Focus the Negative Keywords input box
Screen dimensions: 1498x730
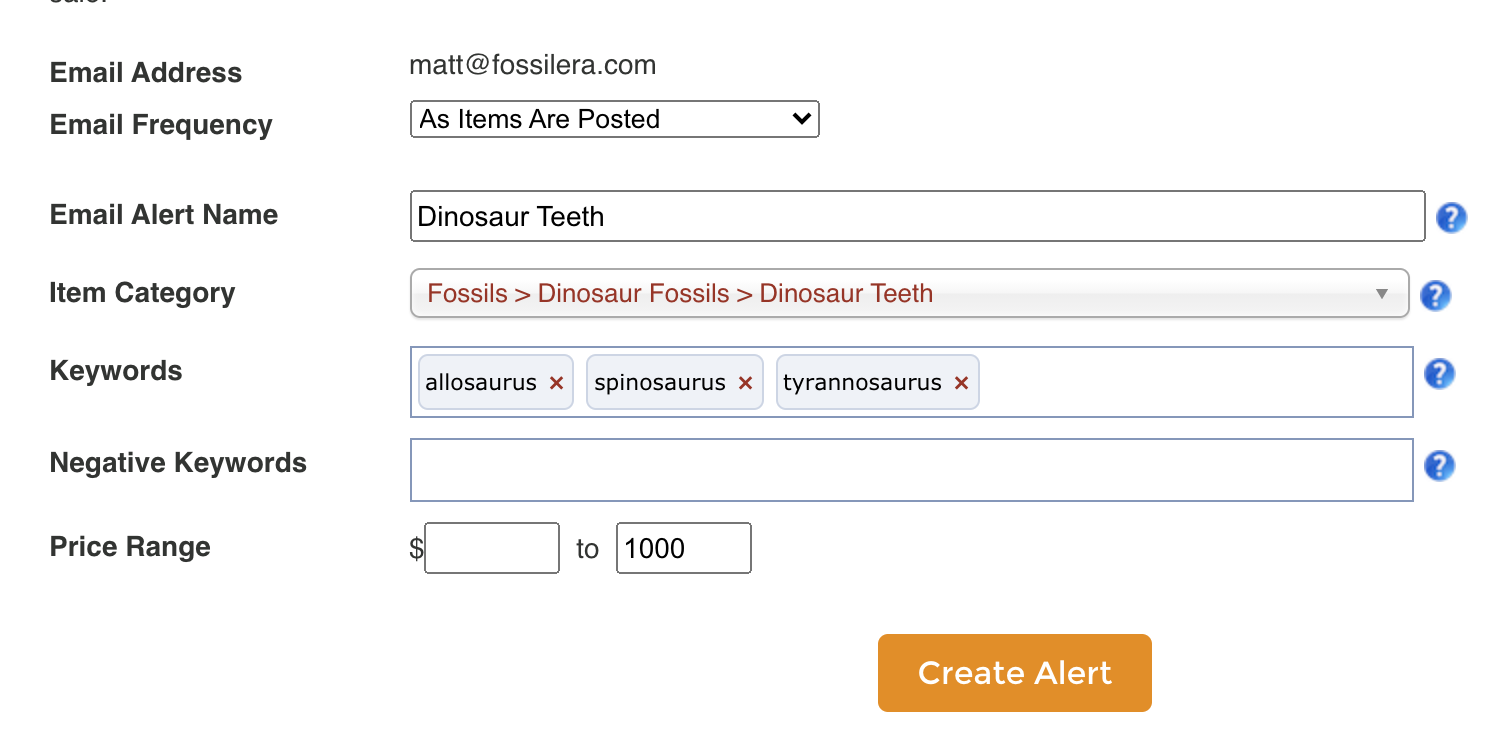[x=910, y=470]
